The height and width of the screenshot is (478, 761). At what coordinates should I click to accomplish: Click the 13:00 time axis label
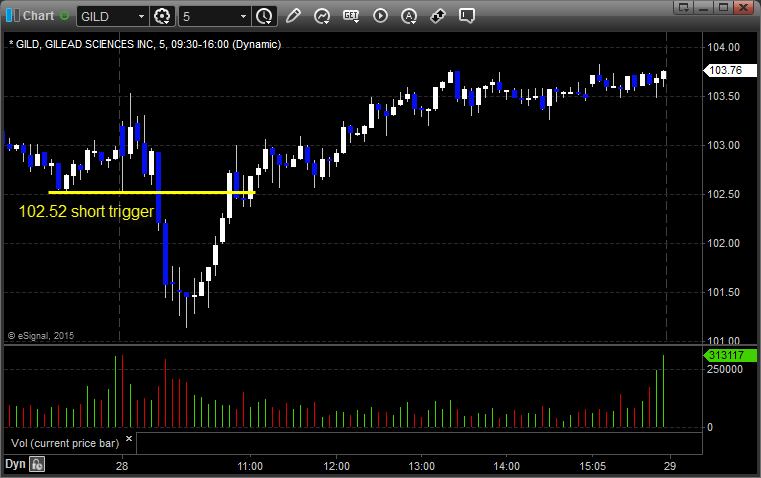[x=421, y=466]
